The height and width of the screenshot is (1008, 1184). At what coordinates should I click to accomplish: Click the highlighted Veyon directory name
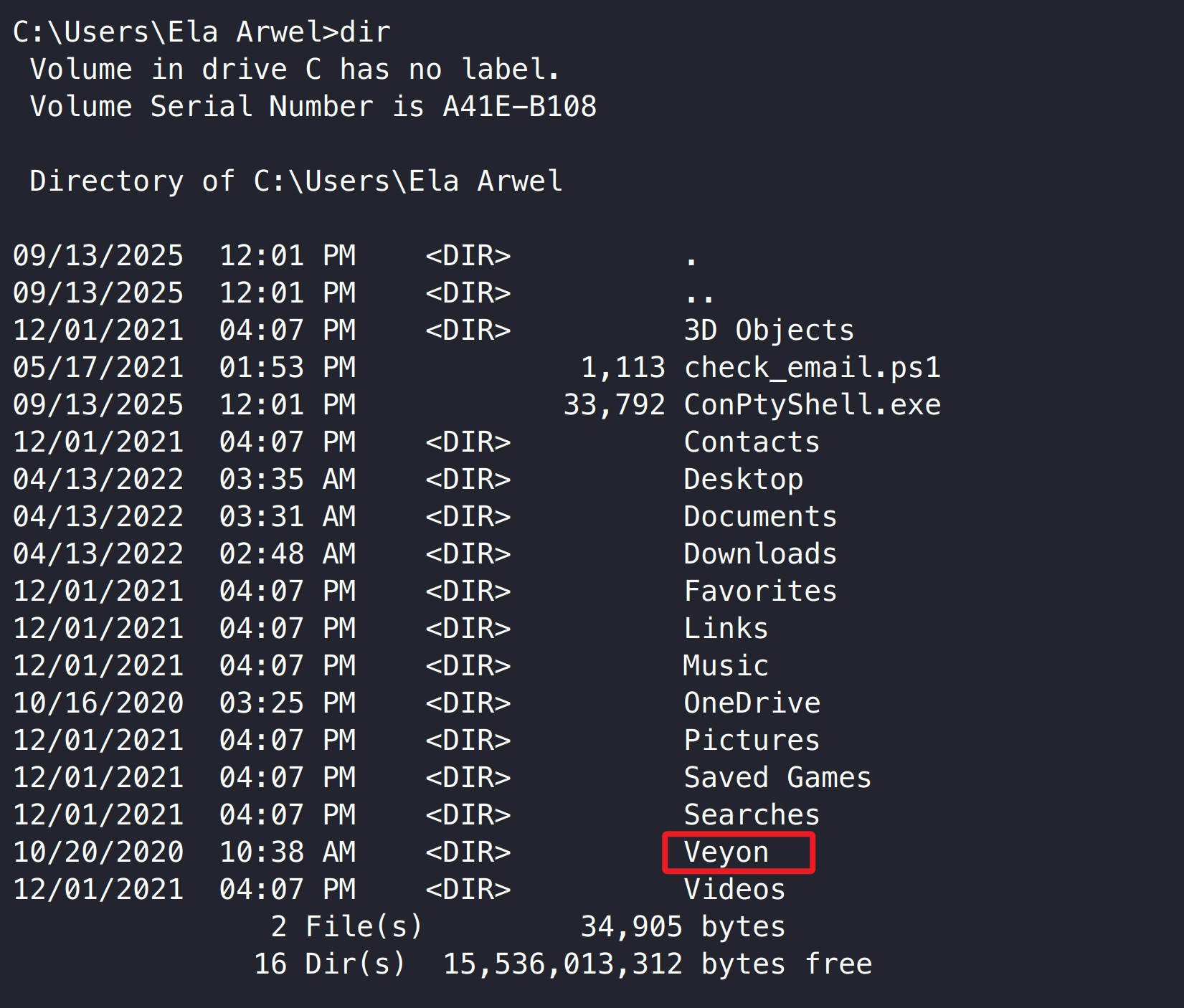(x=726, y=852)
